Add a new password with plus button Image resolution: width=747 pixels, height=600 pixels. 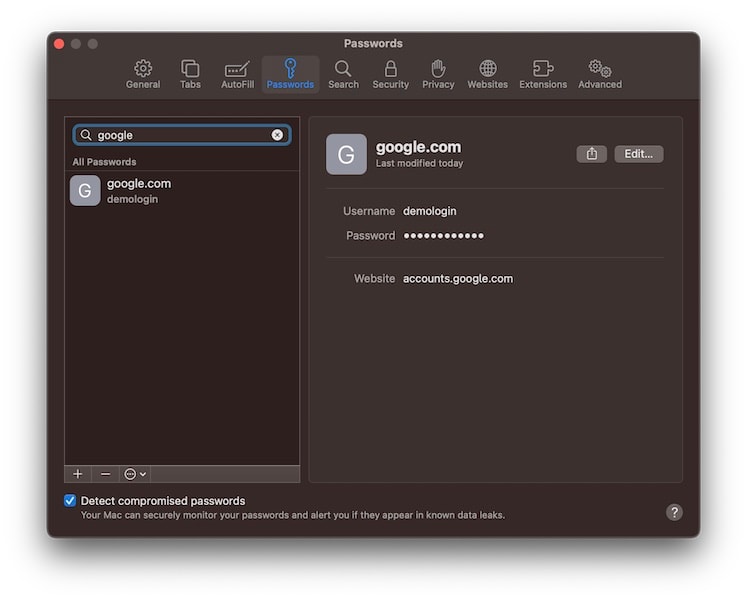[78, 474]
